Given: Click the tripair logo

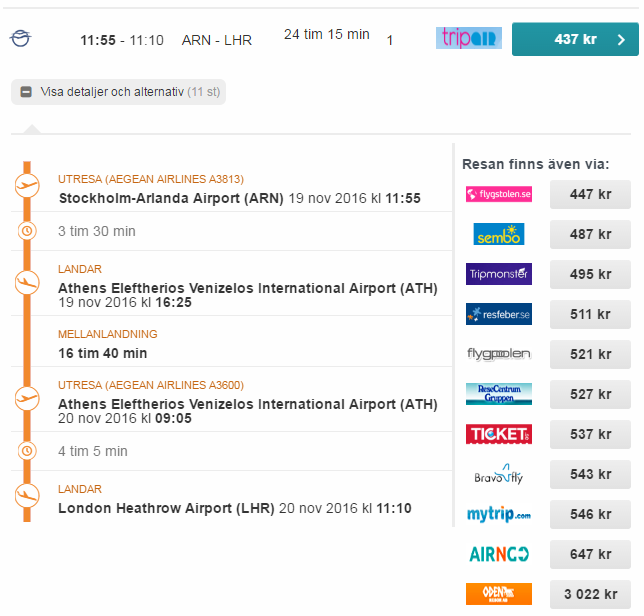Looking at the screenshot, I should (x=468, y=39).
